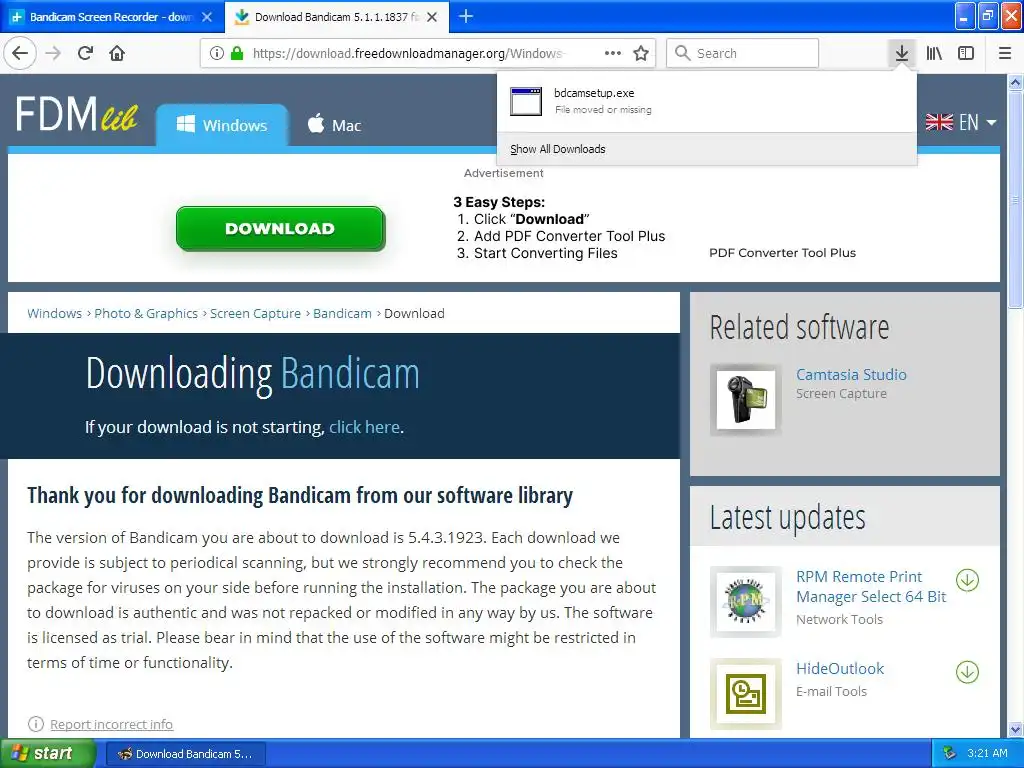Click PDF Converter Tool Plus ad text
Image resolution: width=1024 pixels, height=768 pixels.
[x=782, y=253]
